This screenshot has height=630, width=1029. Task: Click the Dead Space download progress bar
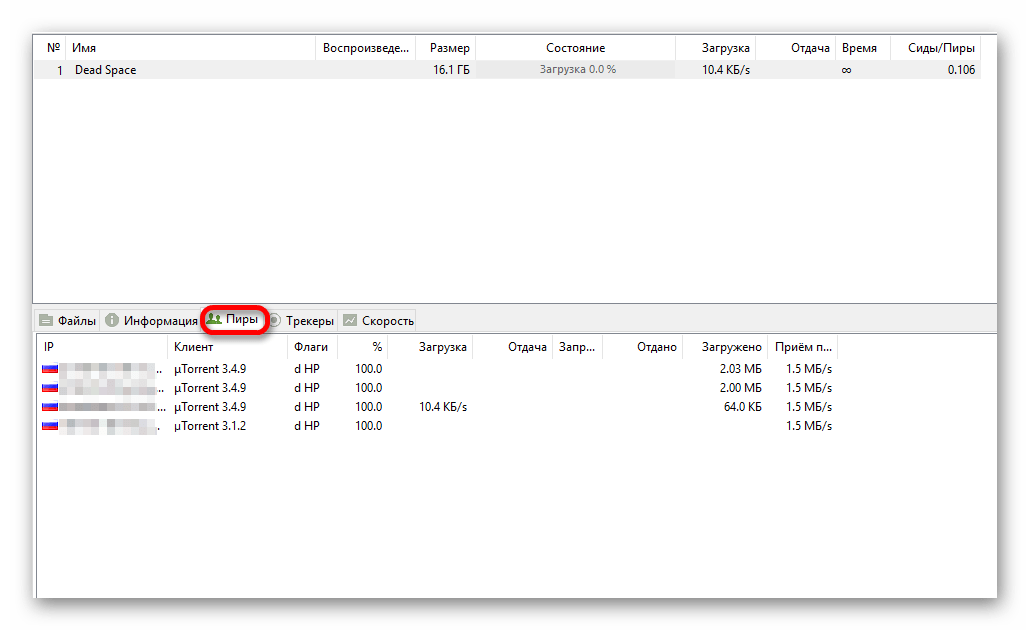click(577, 70)
